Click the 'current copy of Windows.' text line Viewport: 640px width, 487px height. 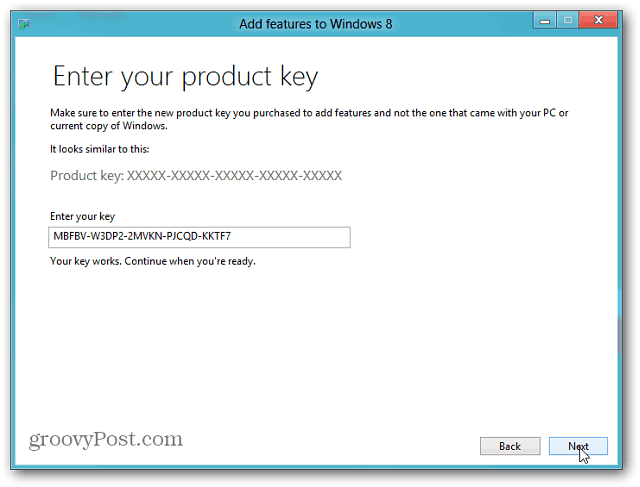(x=109, y=126)
